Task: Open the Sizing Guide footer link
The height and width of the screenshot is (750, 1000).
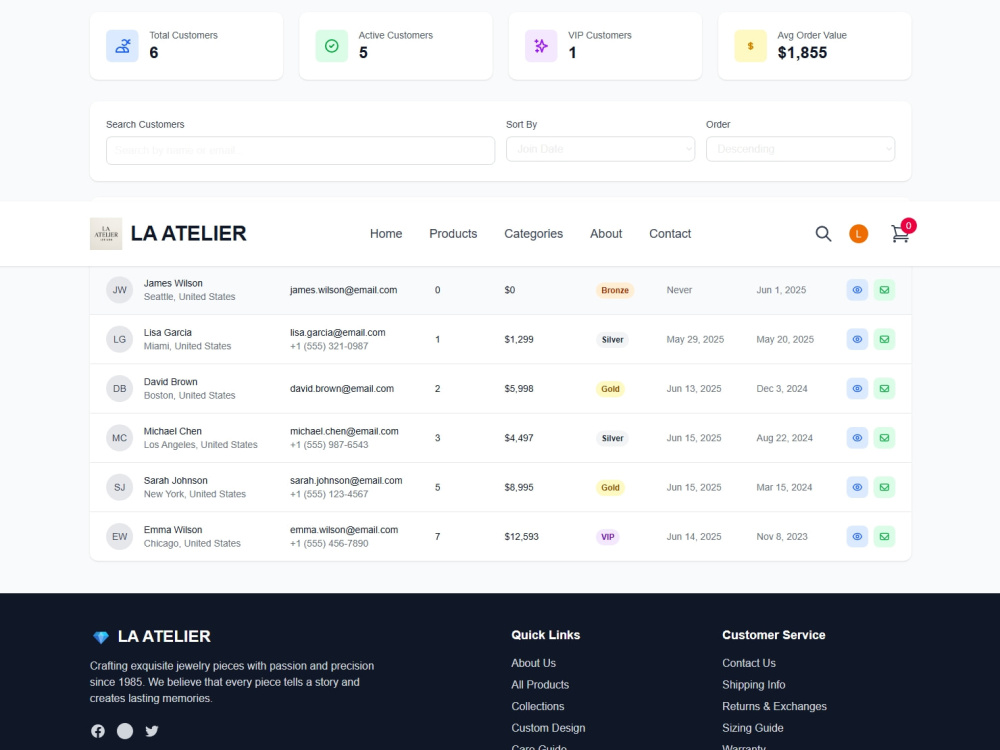Action: 753,728
